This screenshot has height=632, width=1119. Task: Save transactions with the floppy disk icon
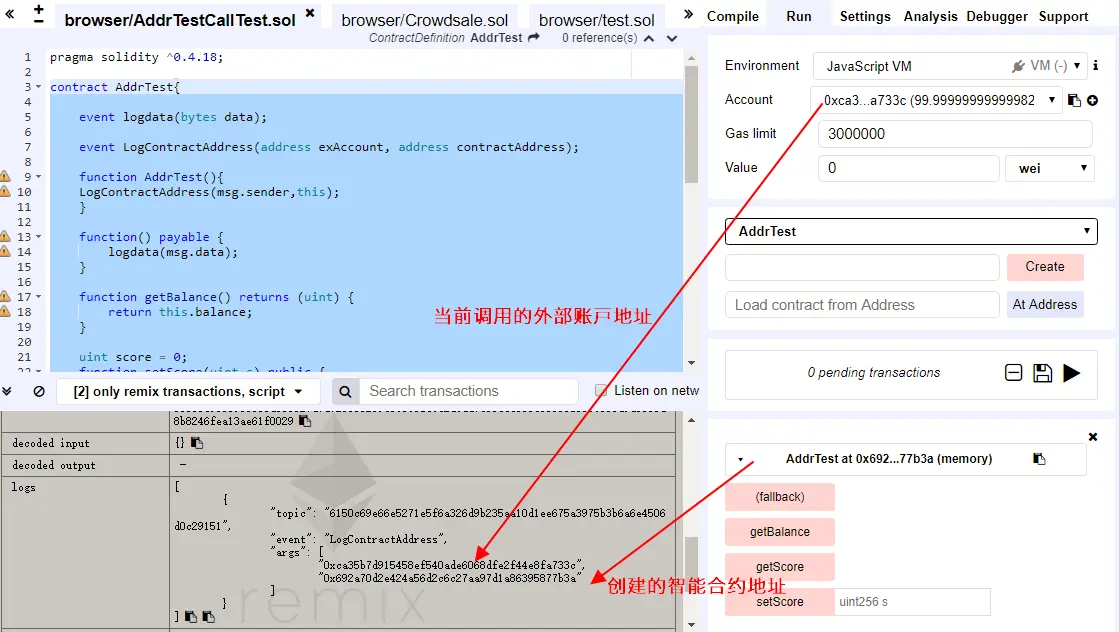1043,372
